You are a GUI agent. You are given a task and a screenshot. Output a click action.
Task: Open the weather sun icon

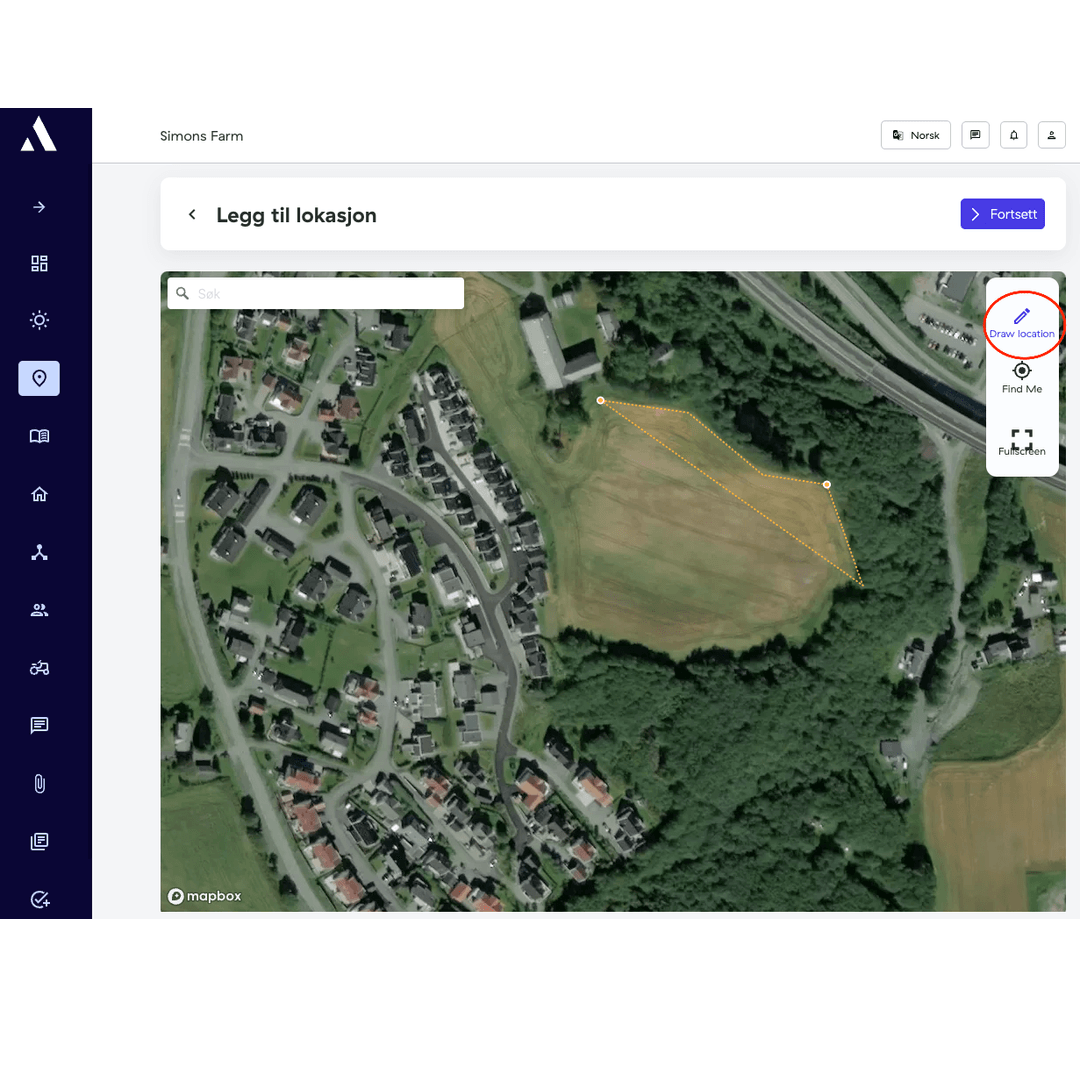coord(39,320)
